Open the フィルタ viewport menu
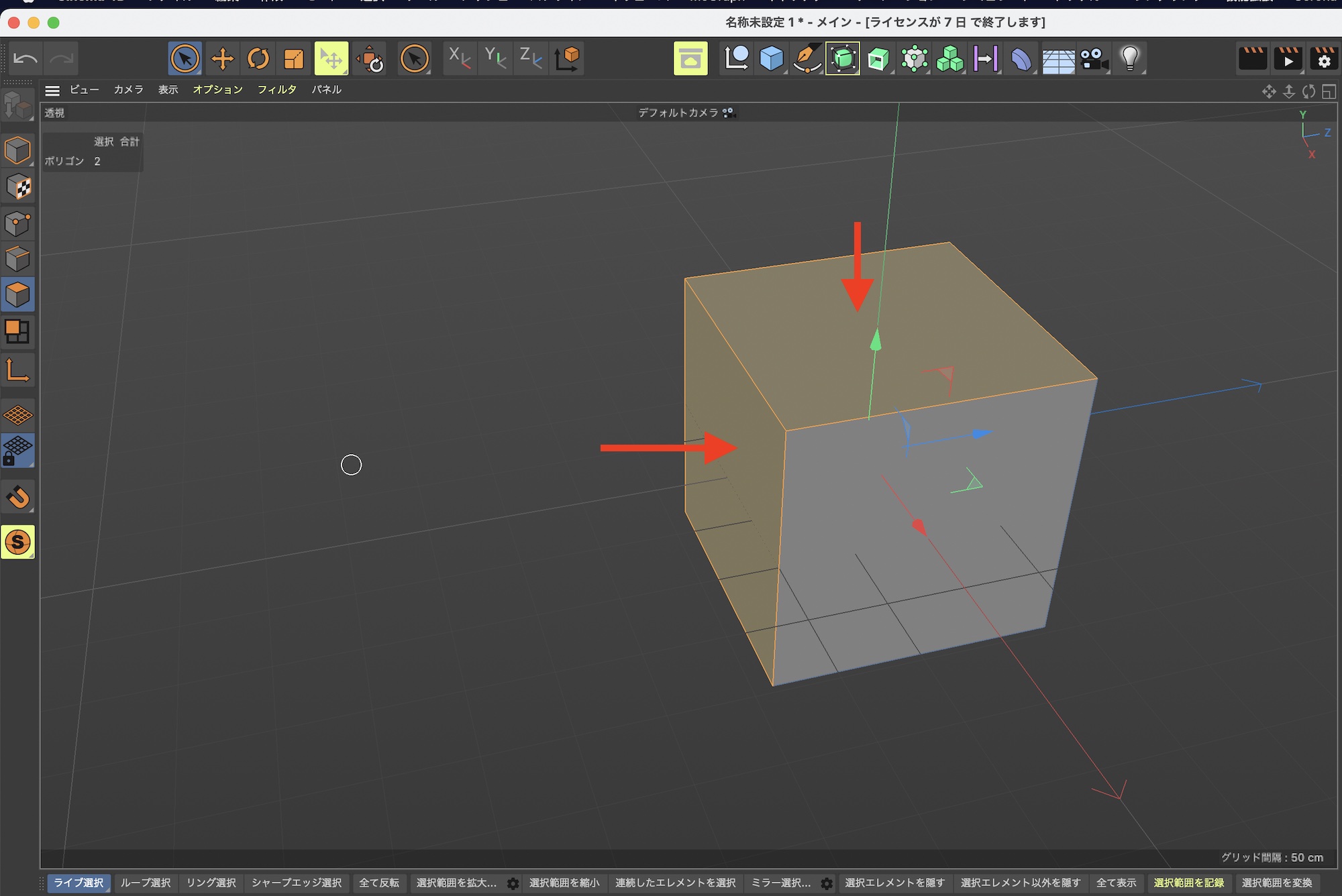Screen dimensions: 1342x896 tap(276, 90)
